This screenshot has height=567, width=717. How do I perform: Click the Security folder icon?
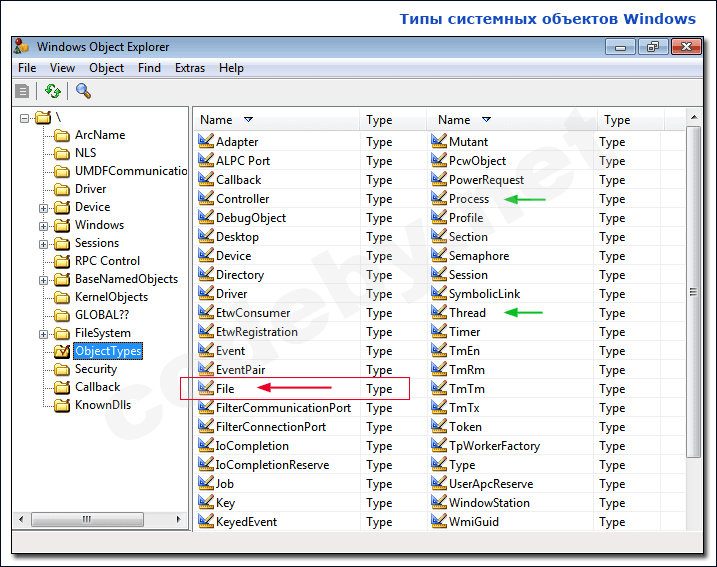click(x=62, y=369)
